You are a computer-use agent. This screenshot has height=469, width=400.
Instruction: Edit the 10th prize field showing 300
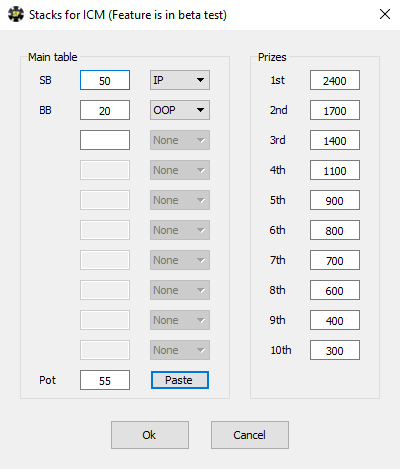tap(335, 350)
